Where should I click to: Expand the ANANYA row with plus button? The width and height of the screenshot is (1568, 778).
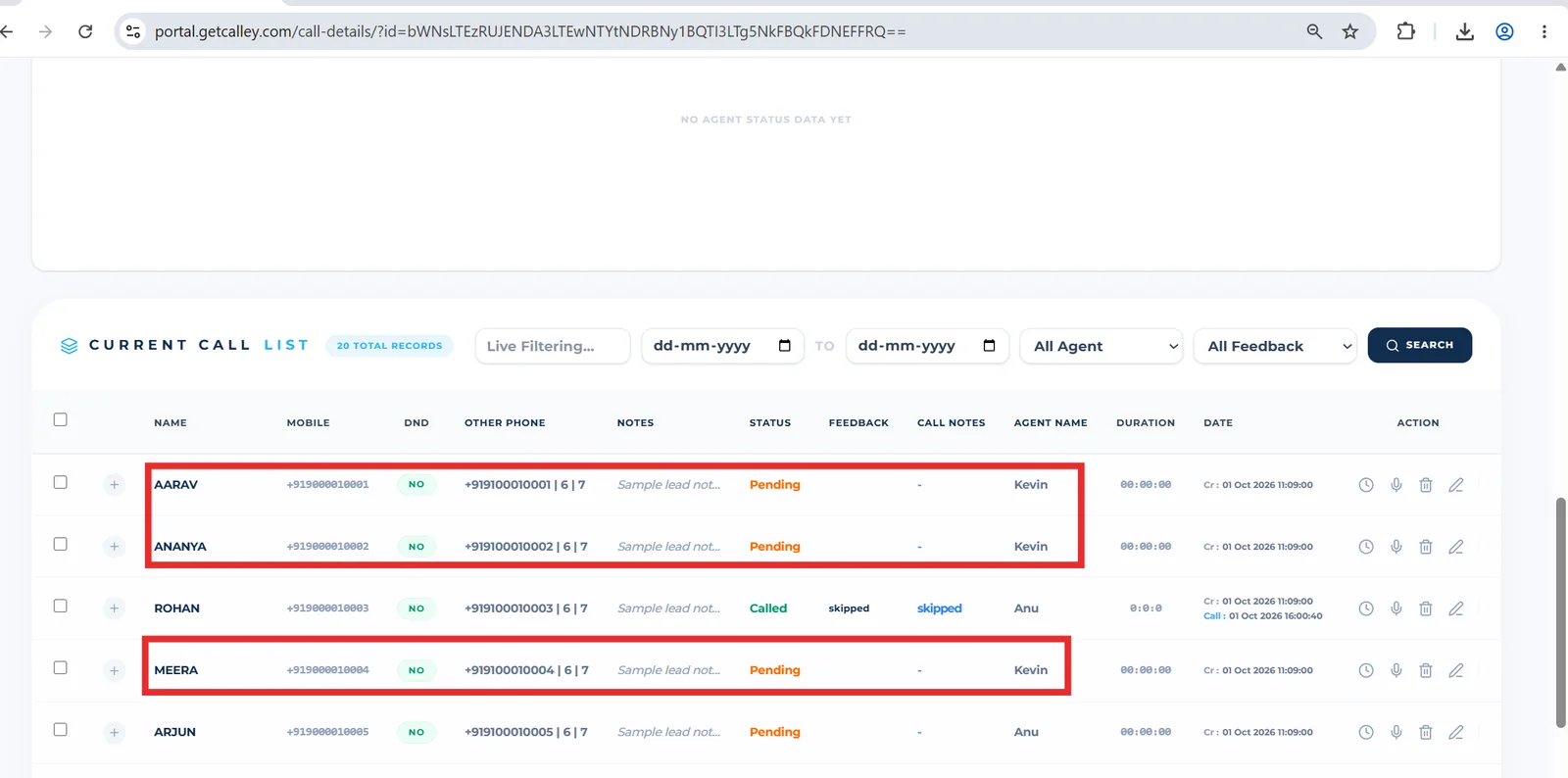pos(114,547)
